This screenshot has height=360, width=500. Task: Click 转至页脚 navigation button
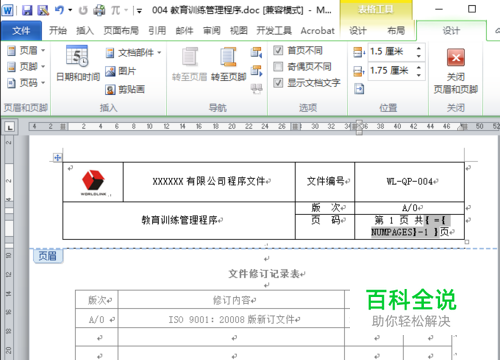pyautogui.click(x=228, y=64)
